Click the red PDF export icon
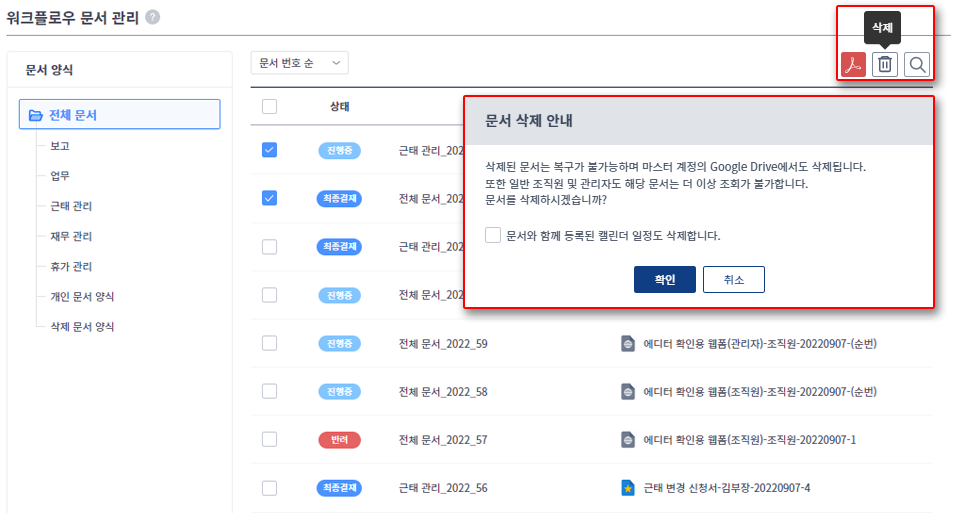Screen dimensions: 960x513 pos(853,64)
